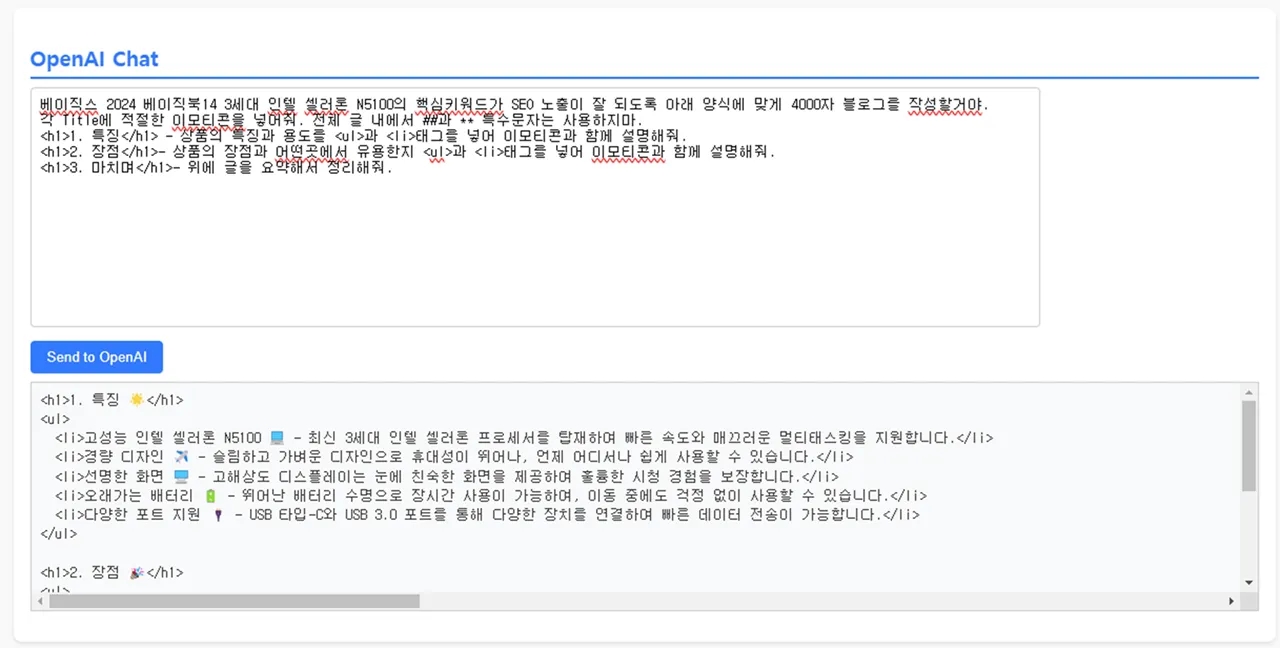Click the airplane emoji beside 경량 디자인
This screenshot has width=1280, height=648.
click(181, 457)
